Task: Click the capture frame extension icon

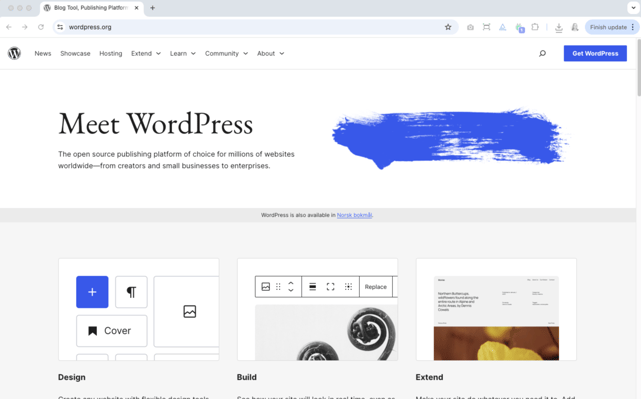Action: coord(486,27)
